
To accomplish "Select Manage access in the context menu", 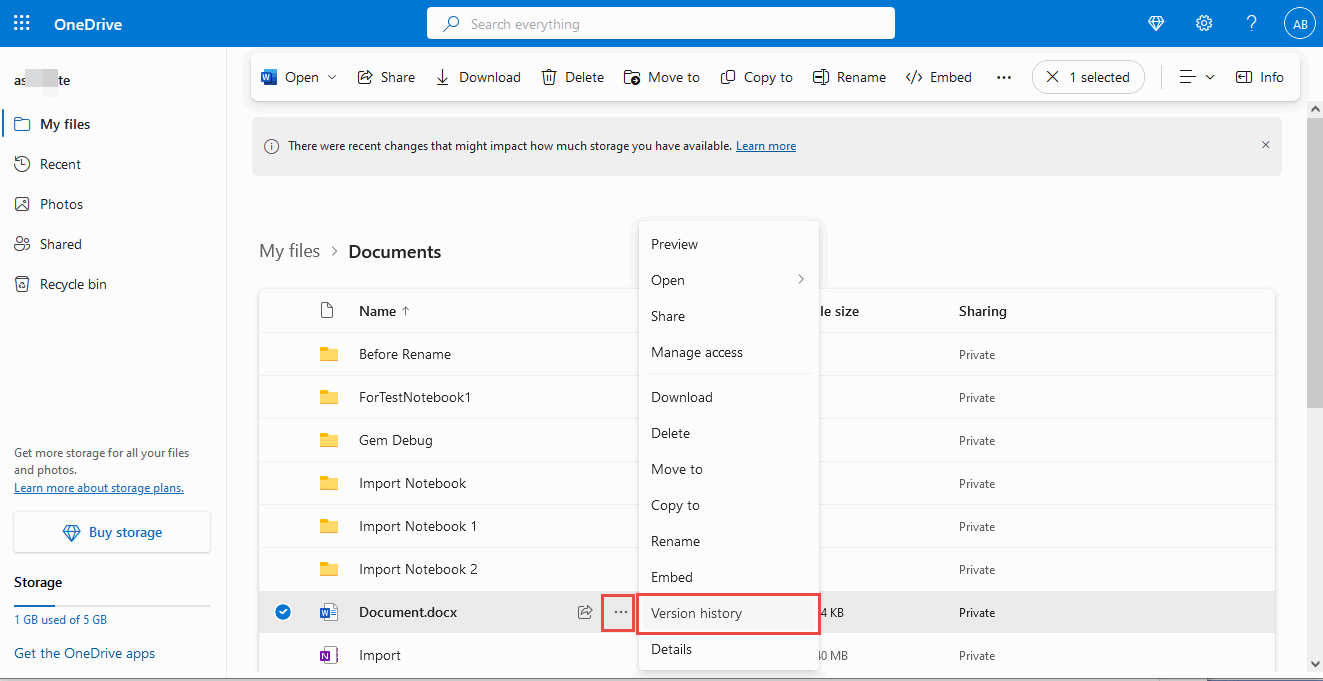I will pyautogui.click(x=697, y=352).
